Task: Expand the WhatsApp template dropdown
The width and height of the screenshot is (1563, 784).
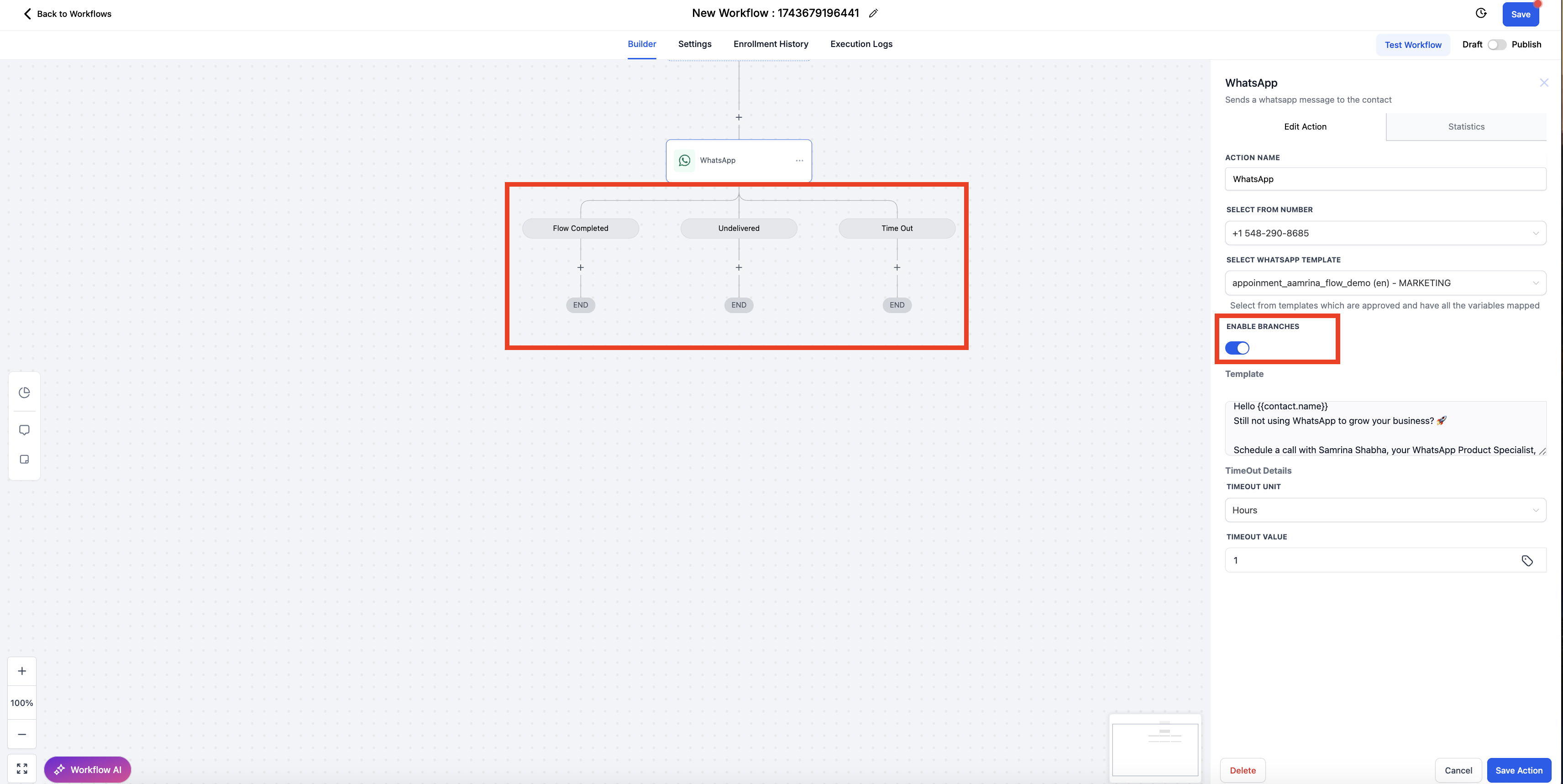Action: 1385,283
